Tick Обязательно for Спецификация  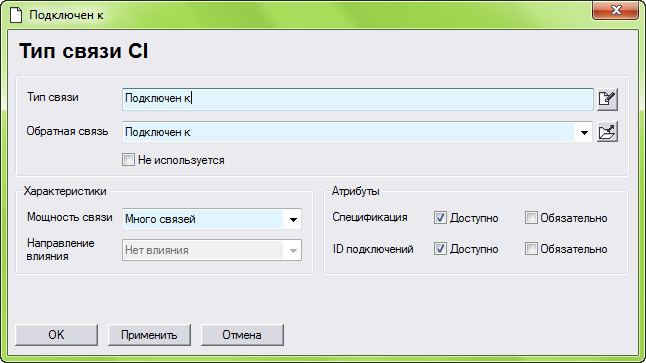click(x=531, y=218)
